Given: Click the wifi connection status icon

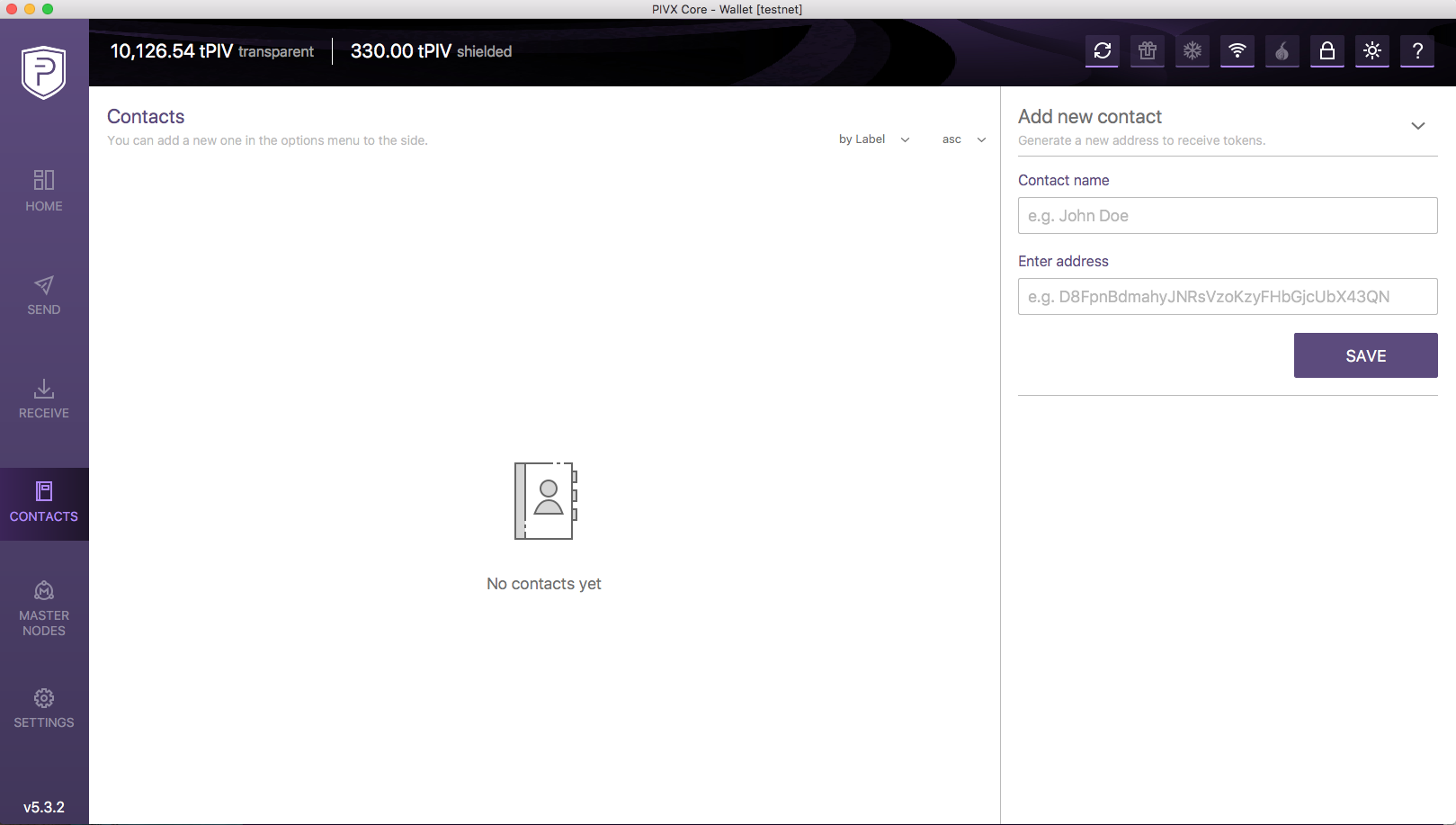Looking at the screenshot, I should [x=1237, y=51].
